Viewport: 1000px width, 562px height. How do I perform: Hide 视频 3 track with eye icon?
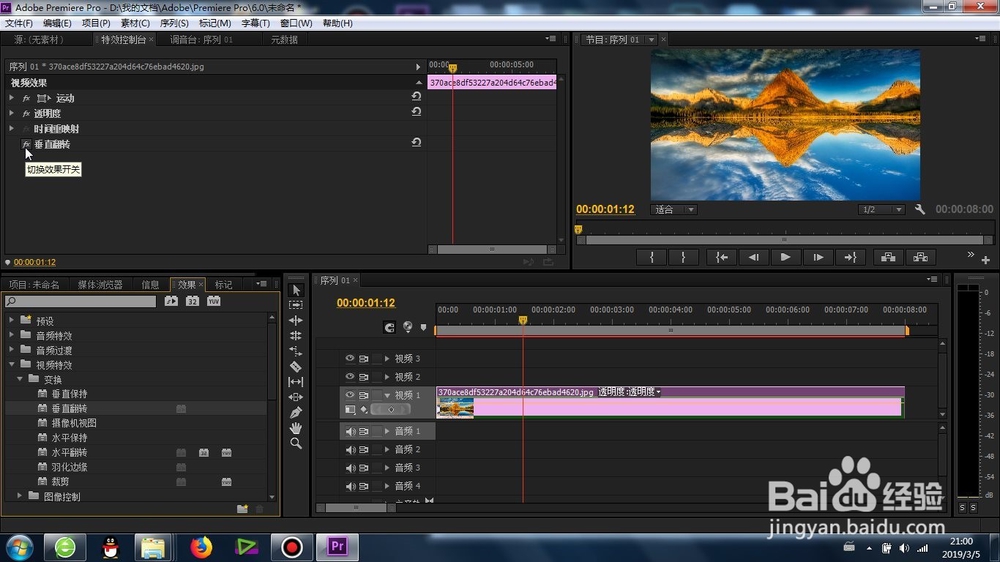[x=349, y=359]
